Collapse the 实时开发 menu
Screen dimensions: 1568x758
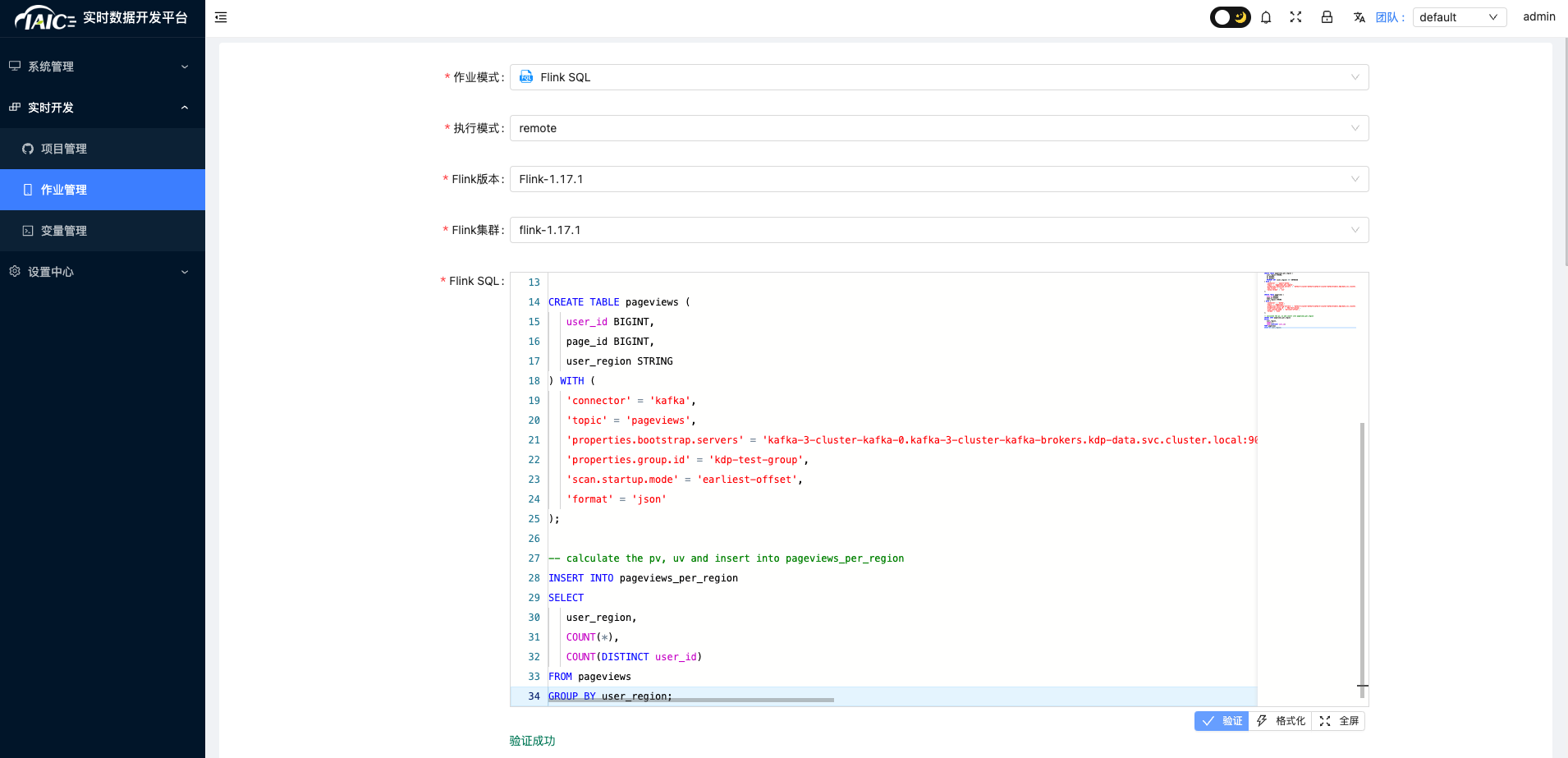point(103,108)
